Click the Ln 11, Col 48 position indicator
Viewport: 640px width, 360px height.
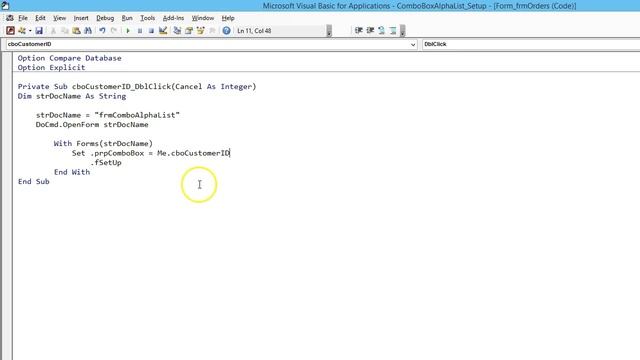tap(254, 31)
